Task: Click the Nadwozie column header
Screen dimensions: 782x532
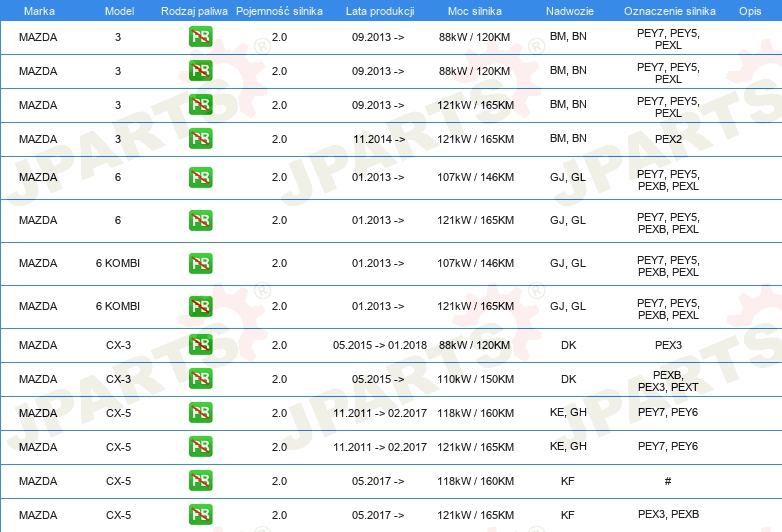Action: 570,11
